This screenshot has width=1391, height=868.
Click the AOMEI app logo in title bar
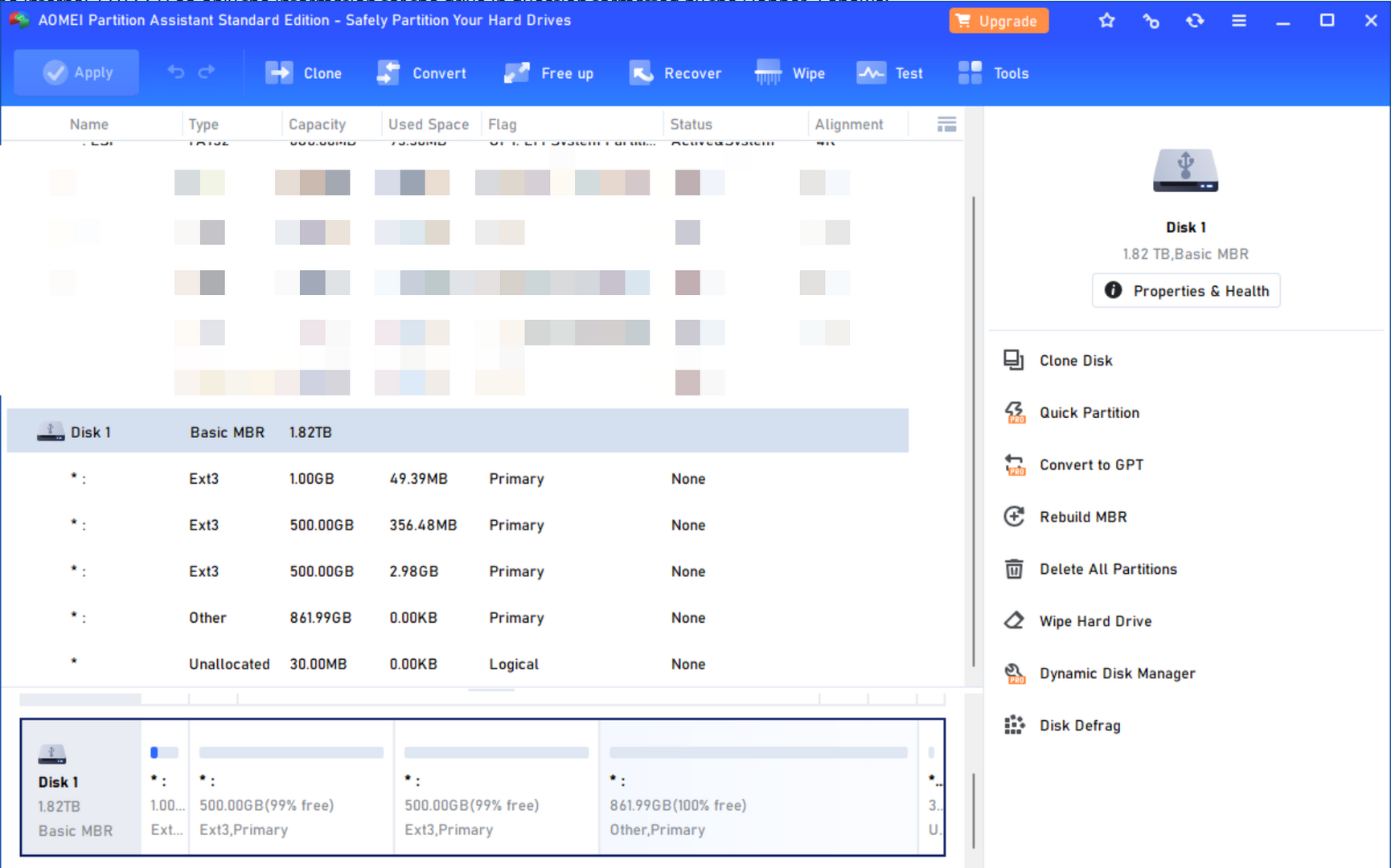click(19, 20)
